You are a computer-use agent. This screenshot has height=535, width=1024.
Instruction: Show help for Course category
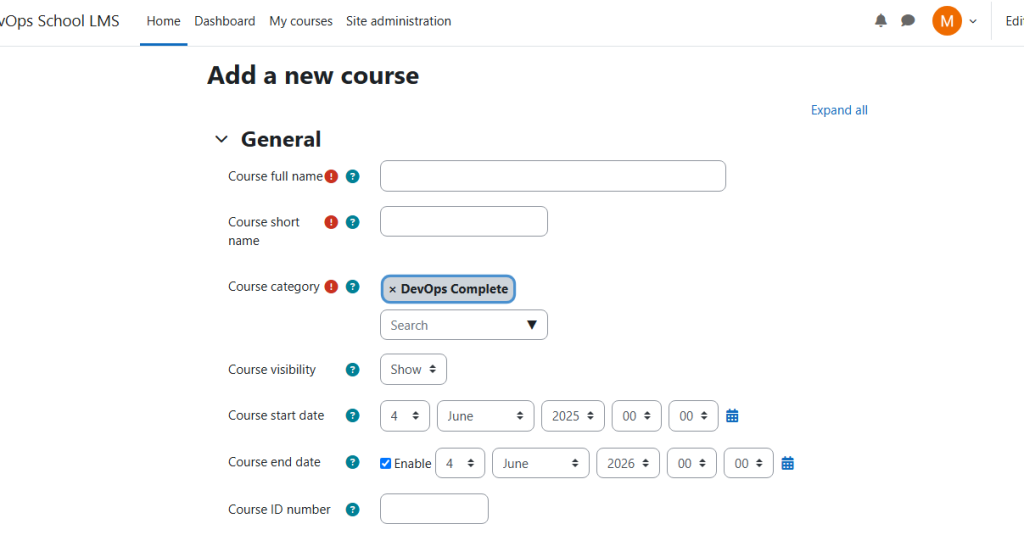(353, 287)
